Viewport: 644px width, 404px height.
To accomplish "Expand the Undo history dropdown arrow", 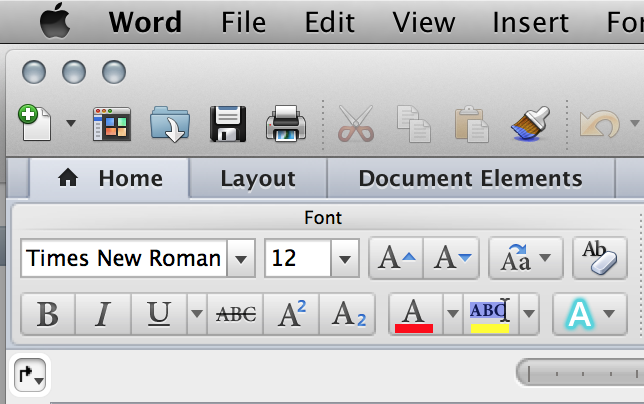I will click(635, 123).
